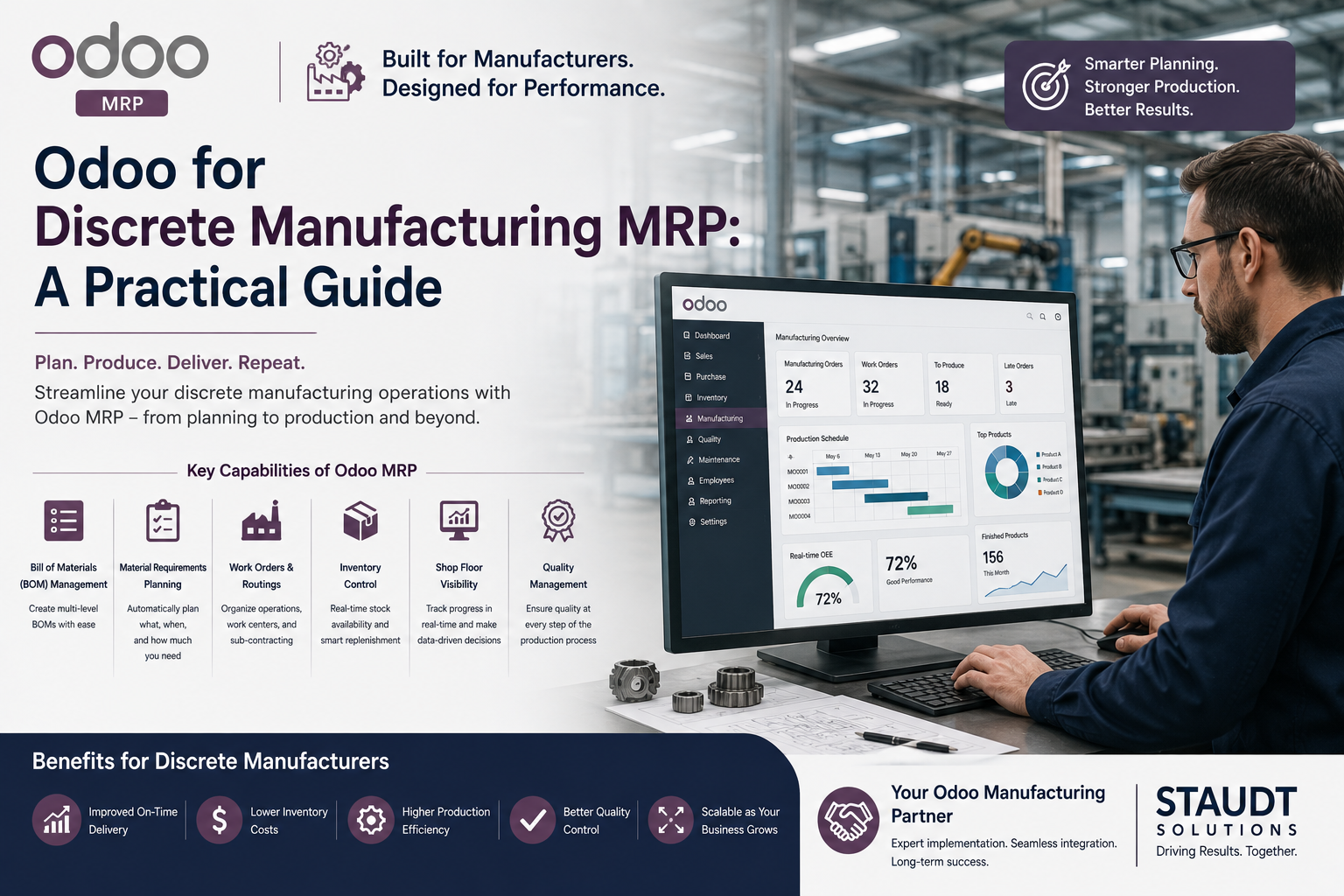The image size is (1344, 896).
Task: Select the Inventory Control box icon
Action: (360, 521)
